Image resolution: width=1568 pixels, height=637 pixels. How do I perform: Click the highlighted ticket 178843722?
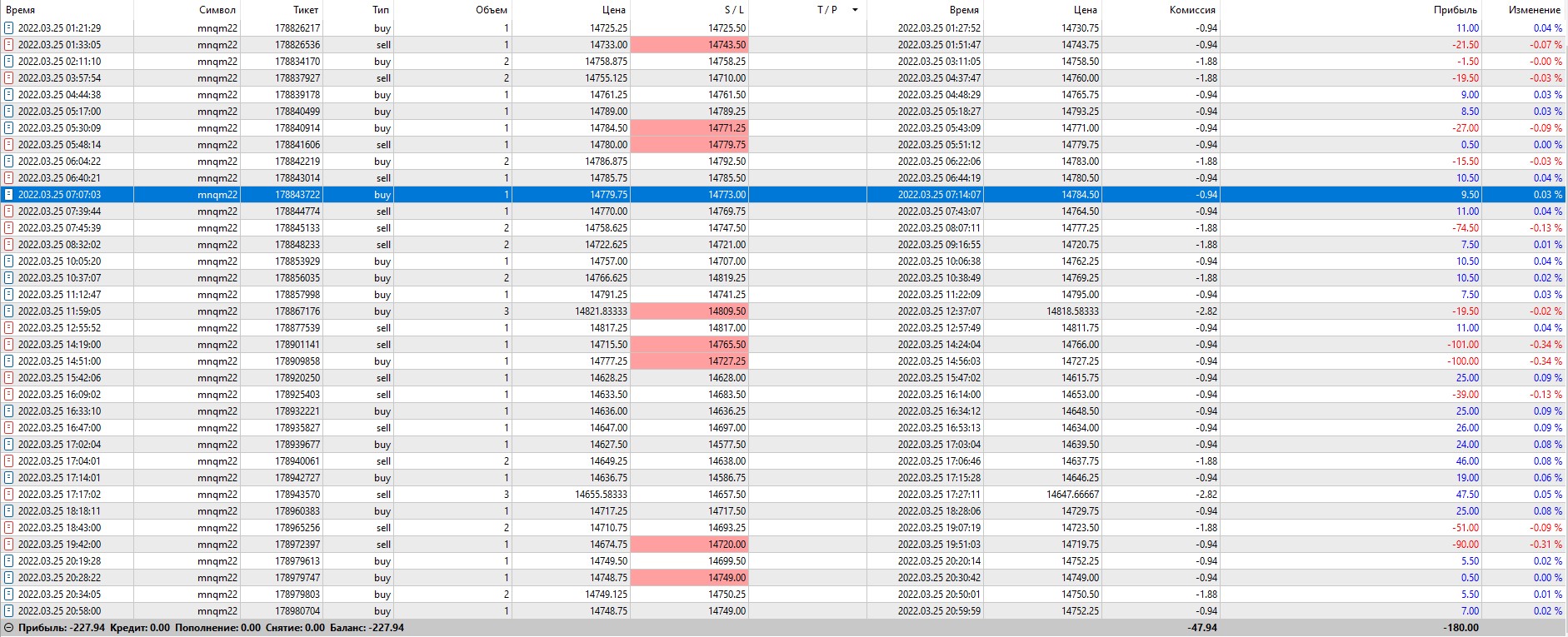click(x=297, y=195)
